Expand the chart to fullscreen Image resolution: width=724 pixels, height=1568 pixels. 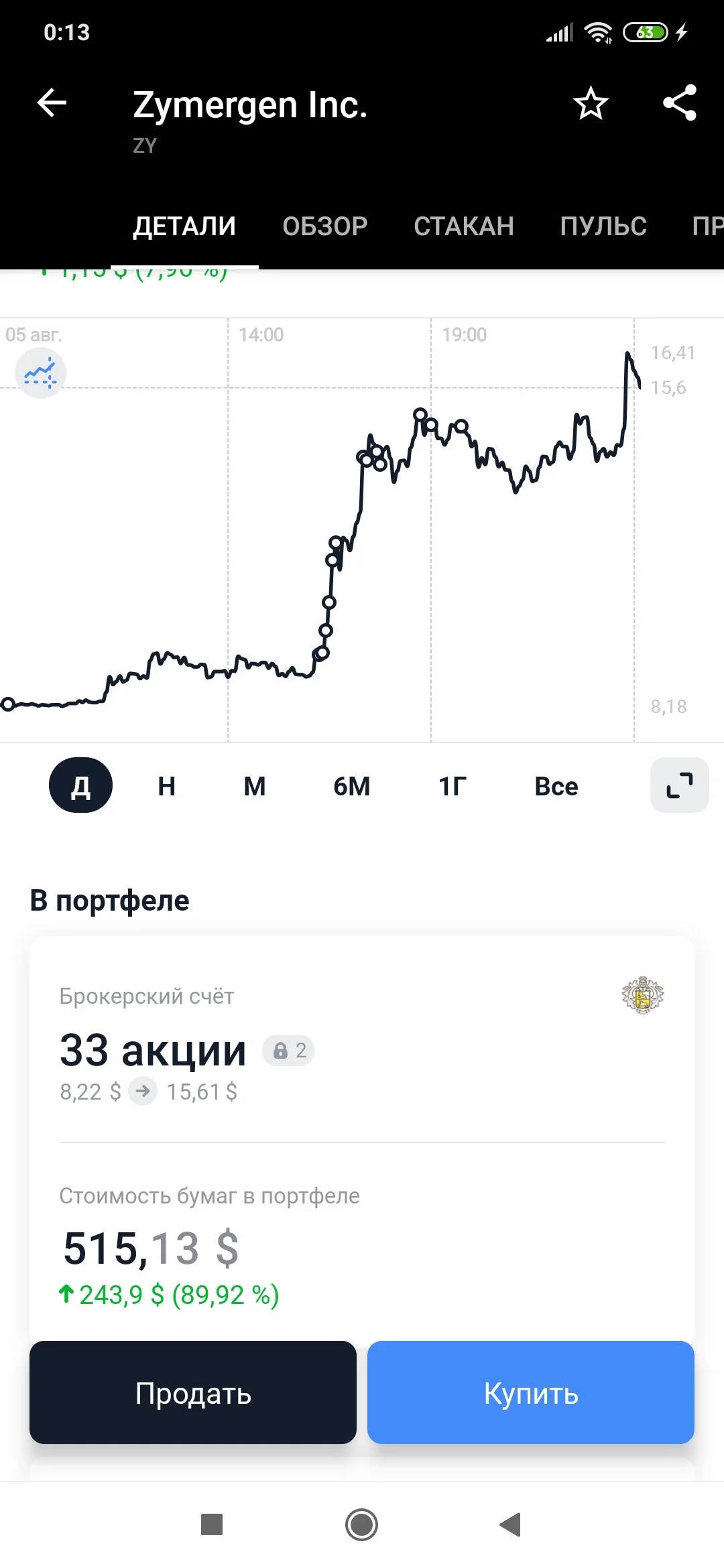[679, 785]
